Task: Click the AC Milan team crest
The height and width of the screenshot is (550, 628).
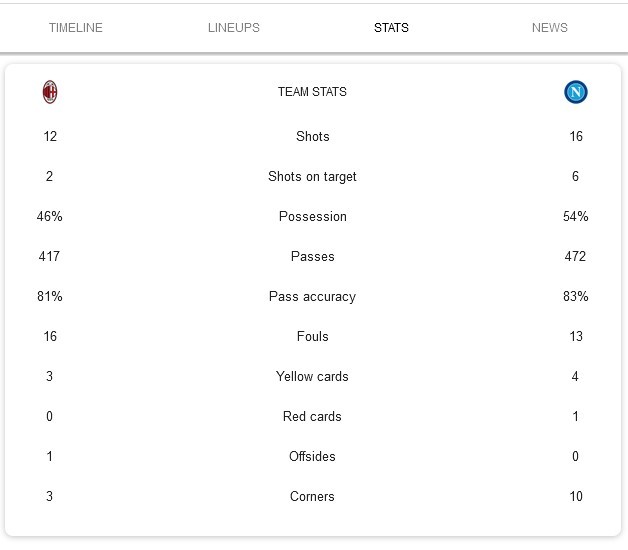Action: [50, 92]
